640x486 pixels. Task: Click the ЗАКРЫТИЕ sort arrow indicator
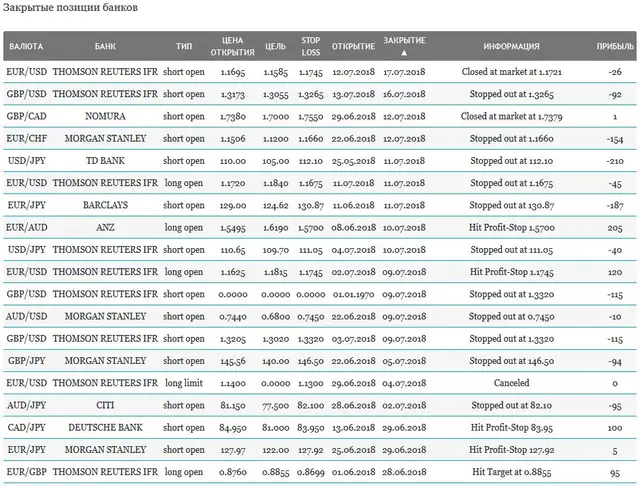[404, 53]
